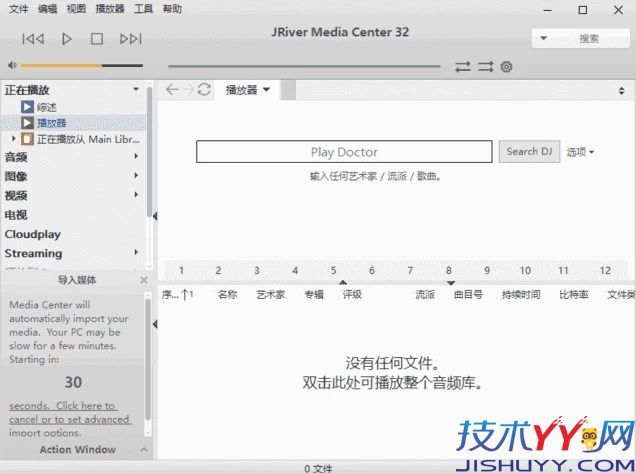Collapse the 正在播放 tree section
The width and height of the screenshot is (636, 473).
click(x=136, y=89)
